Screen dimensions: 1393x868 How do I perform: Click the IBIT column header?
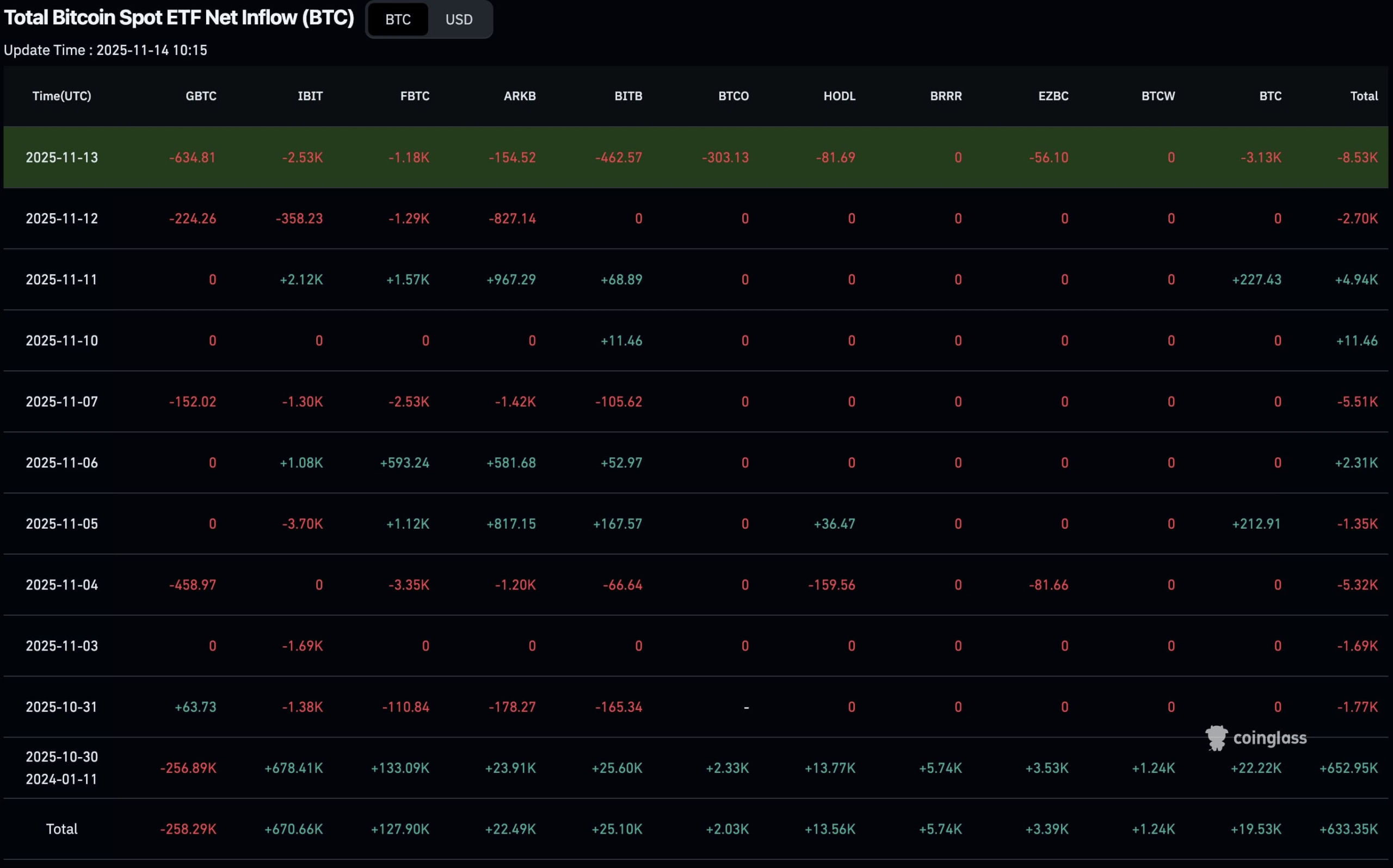[310, 96]
